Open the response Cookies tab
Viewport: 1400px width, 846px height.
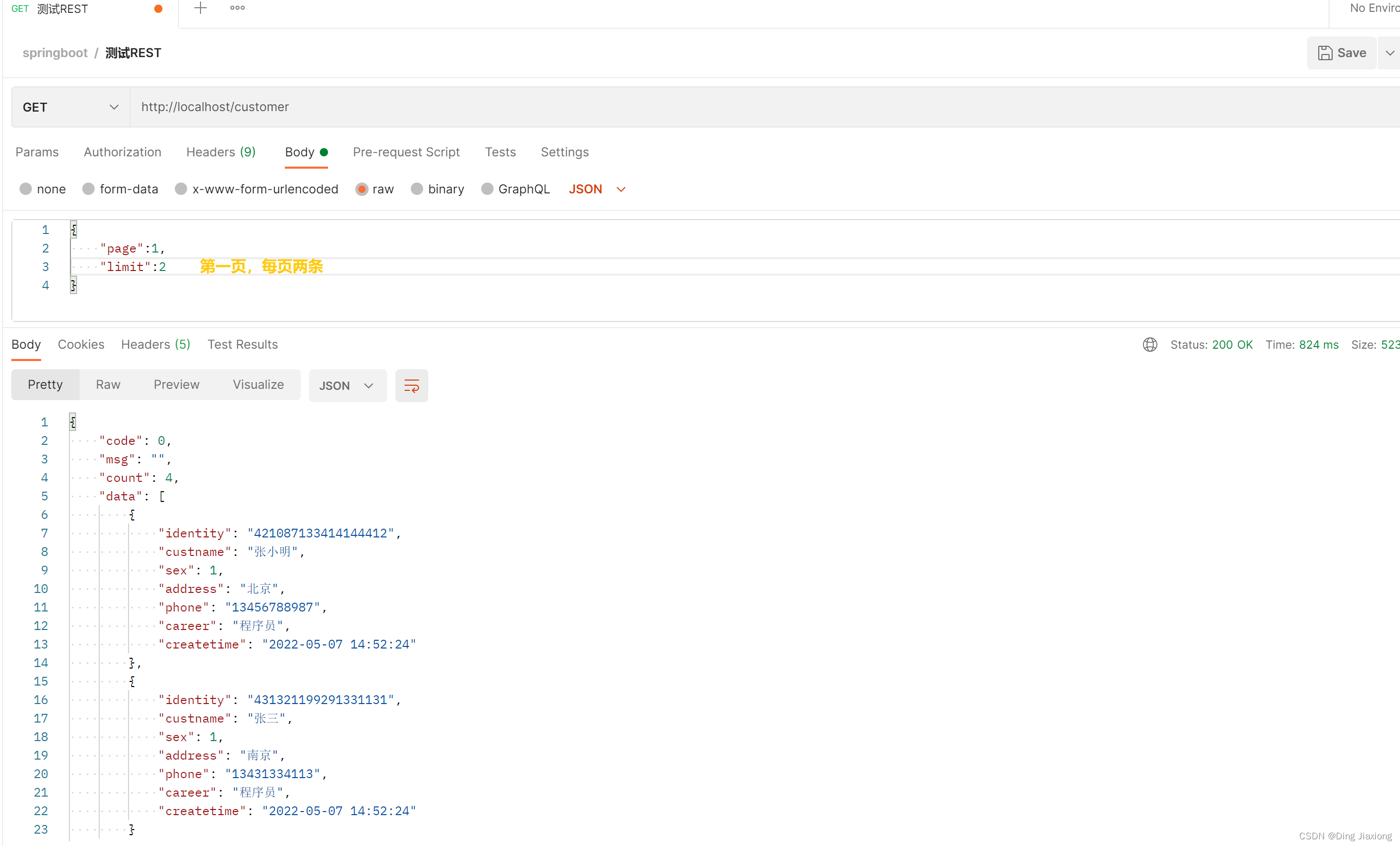point(81,344)
